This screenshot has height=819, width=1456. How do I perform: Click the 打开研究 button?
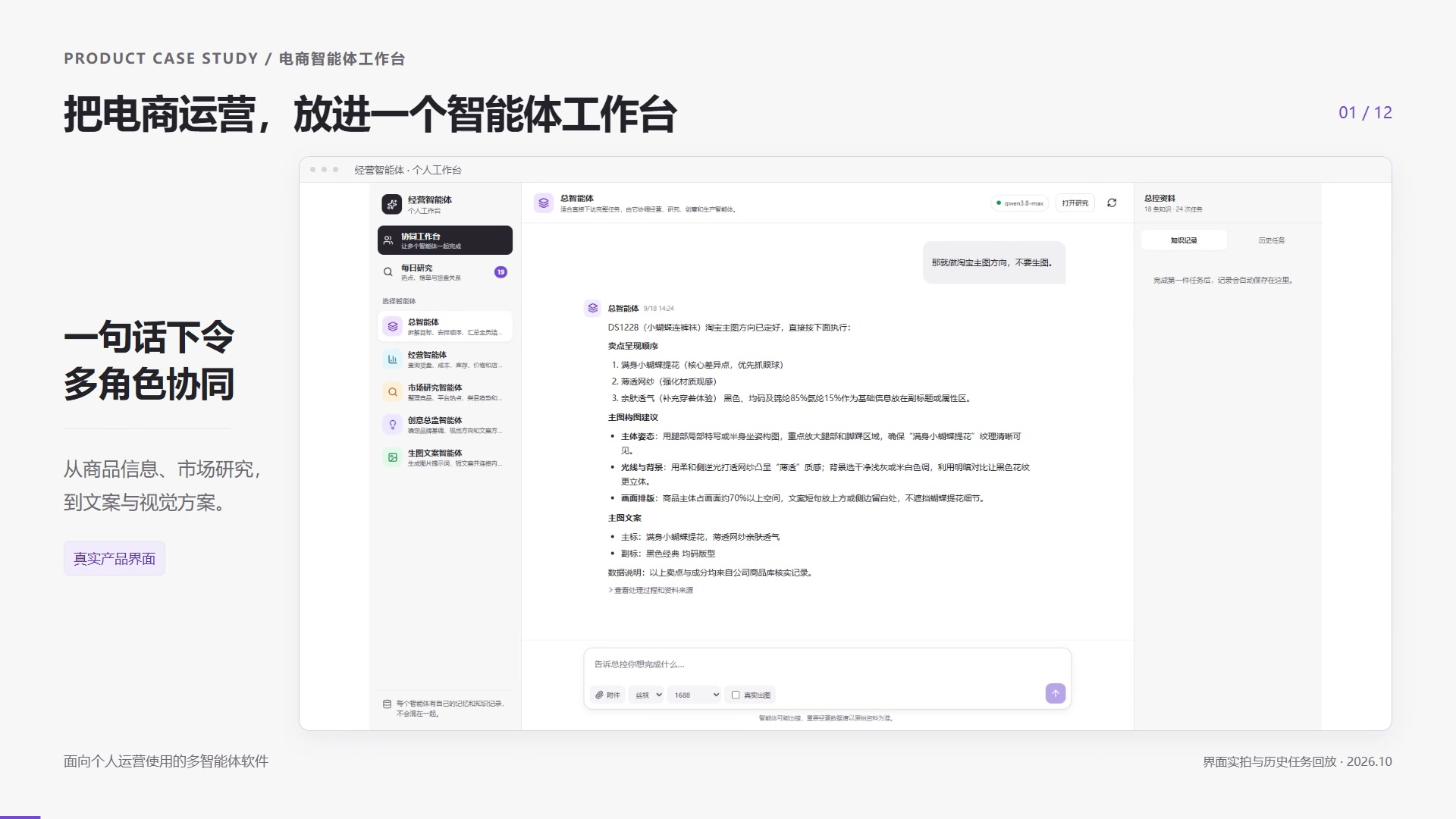pos(1075,203)
